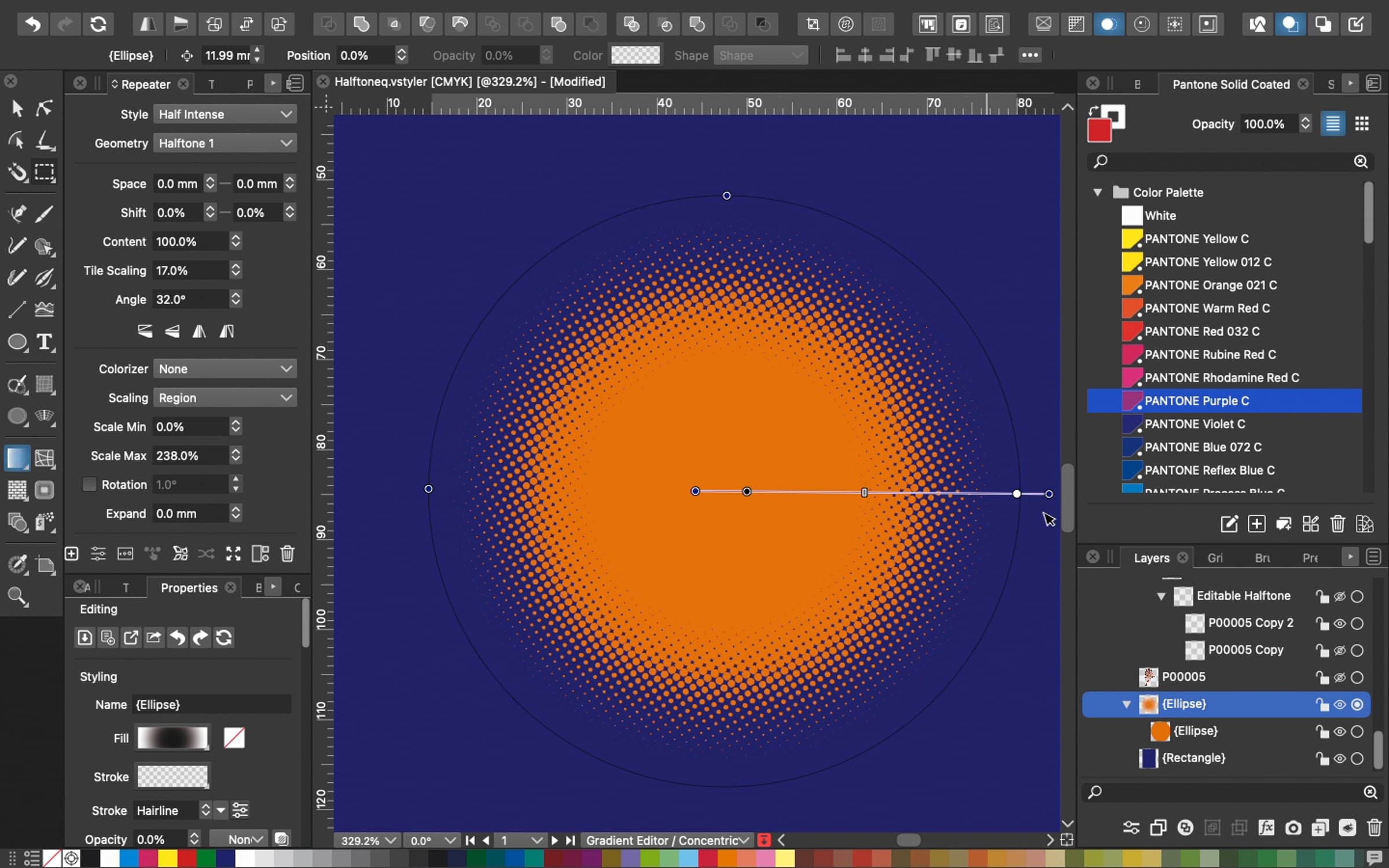This screenshot has height=868, width=1389.
Task: Open the Pantone Solid Coated tab
Action: 1231,84
